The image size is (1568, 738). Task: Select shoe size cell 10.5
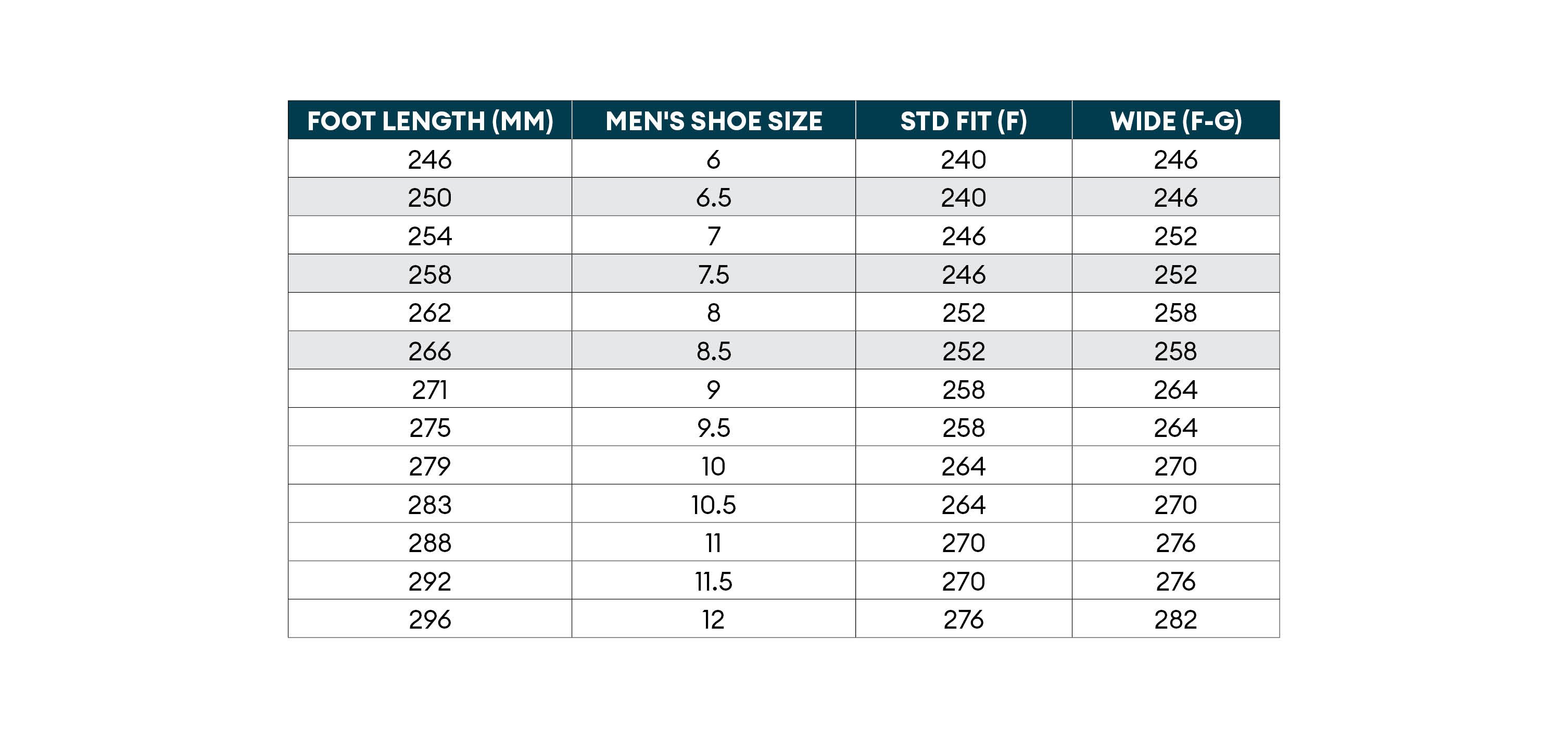tap(713, 504)
